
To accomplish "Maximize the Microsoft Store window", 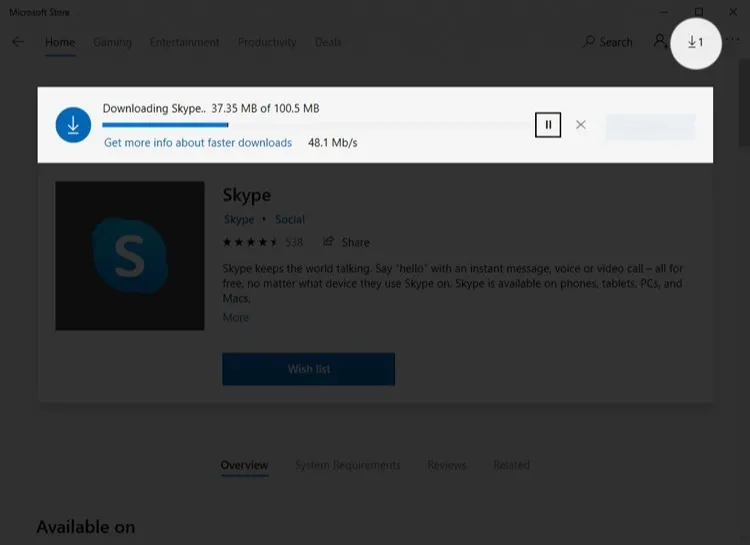I will pos(699,12).
